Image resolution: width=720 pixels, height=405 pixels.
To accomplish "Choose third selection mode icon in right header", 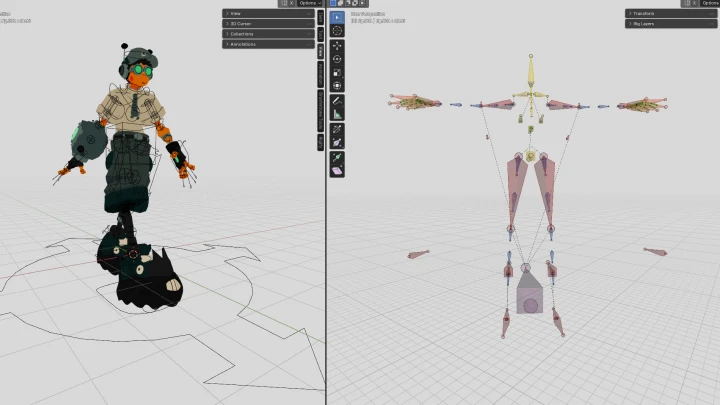I will [x=348, y=3].
